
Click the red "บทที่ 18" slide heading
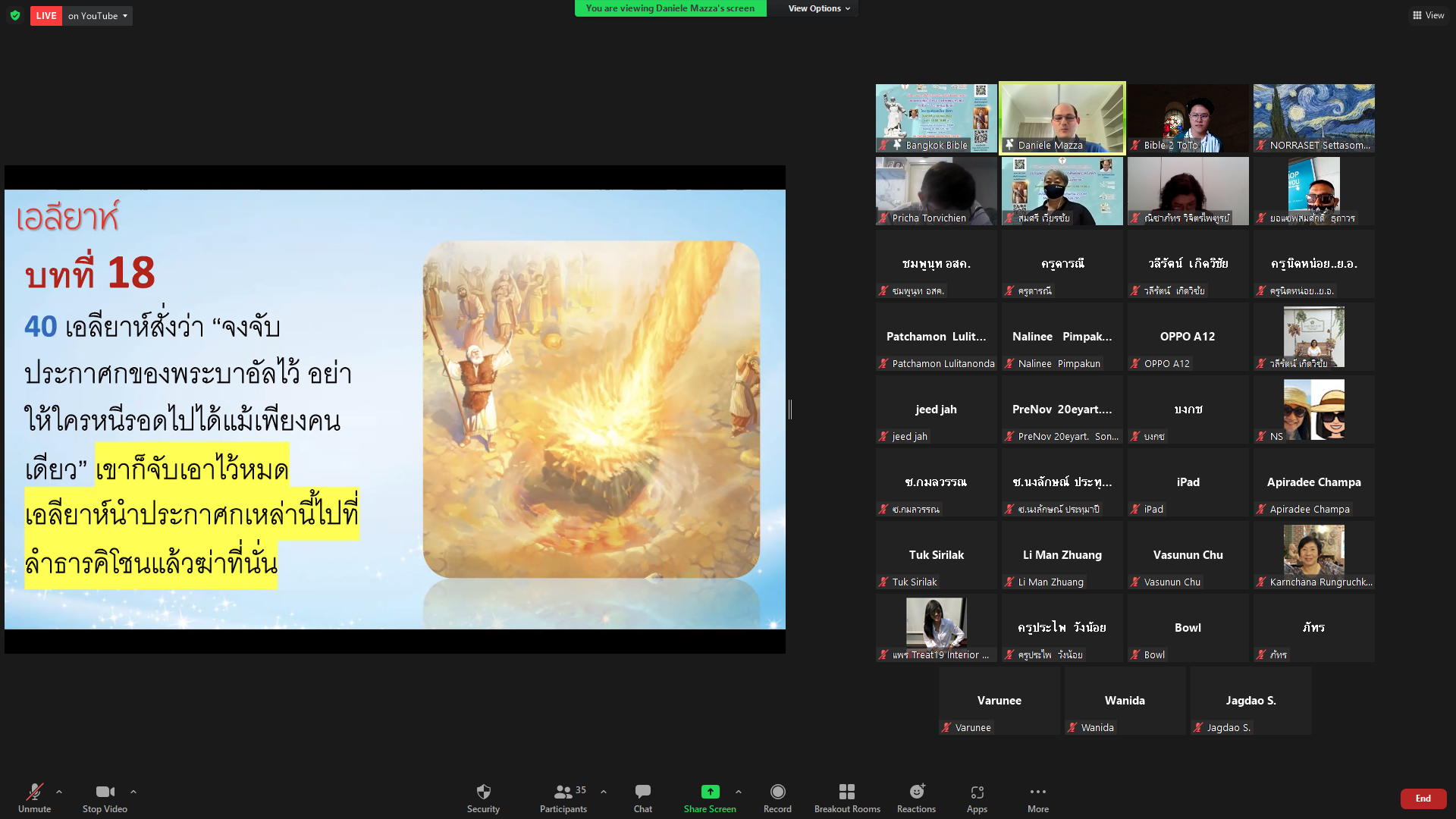tap(89, 272)
